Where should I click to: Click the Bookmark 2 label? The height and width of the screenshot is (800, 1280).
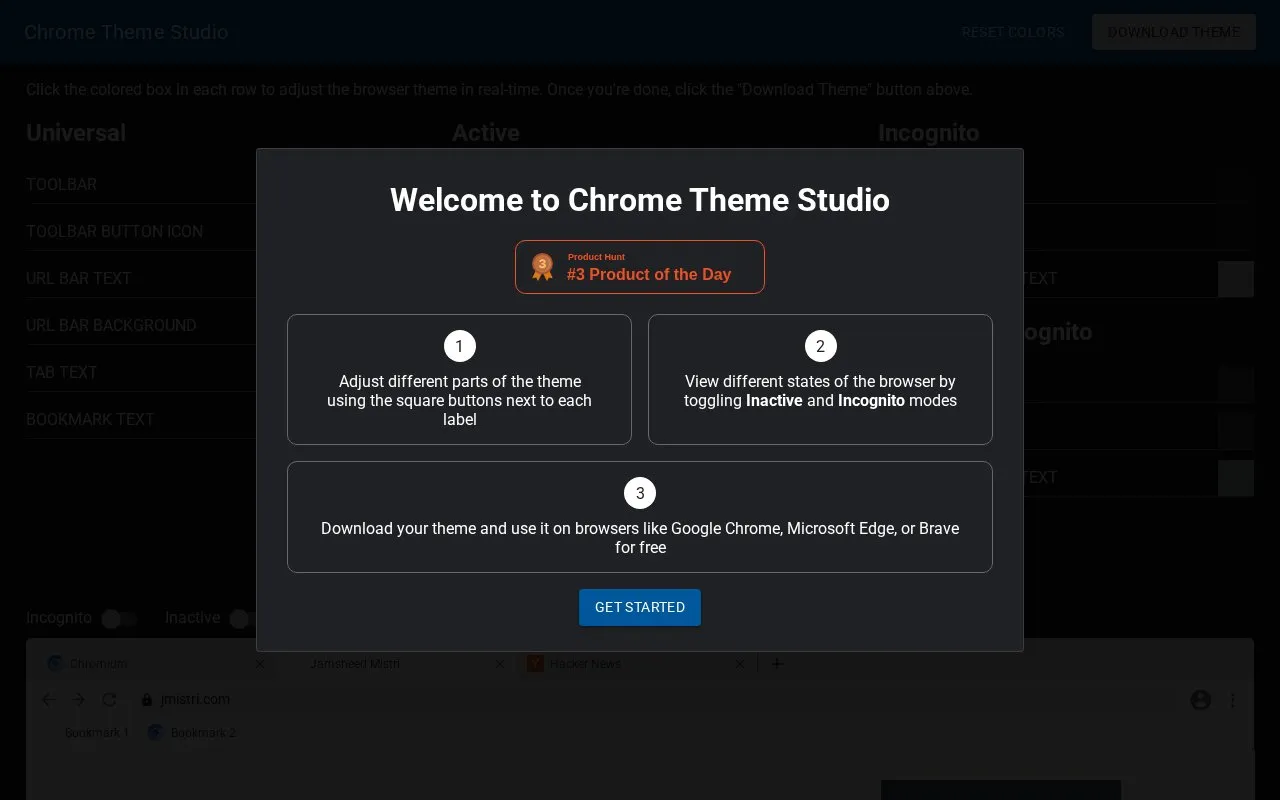pyautogui.click(x=203, y=733)
